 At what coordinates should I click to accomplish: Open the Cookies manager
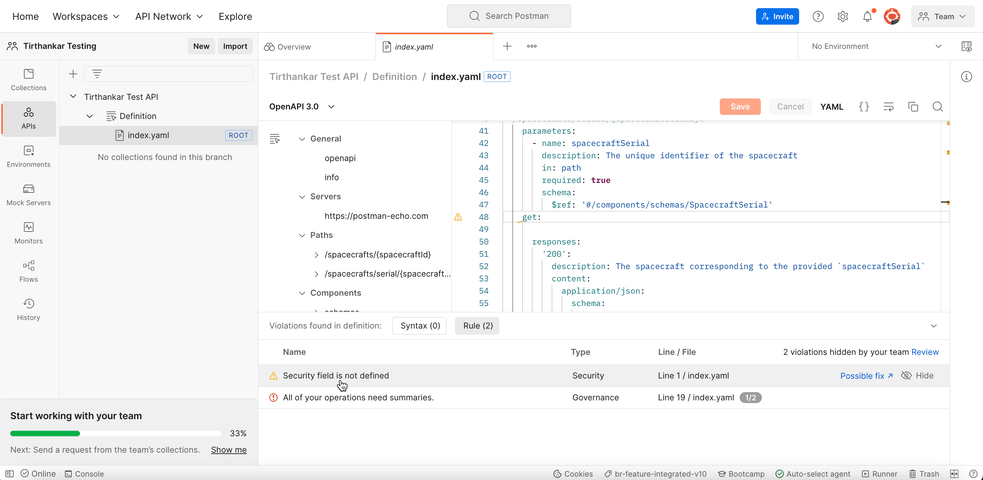pos(572,474)
